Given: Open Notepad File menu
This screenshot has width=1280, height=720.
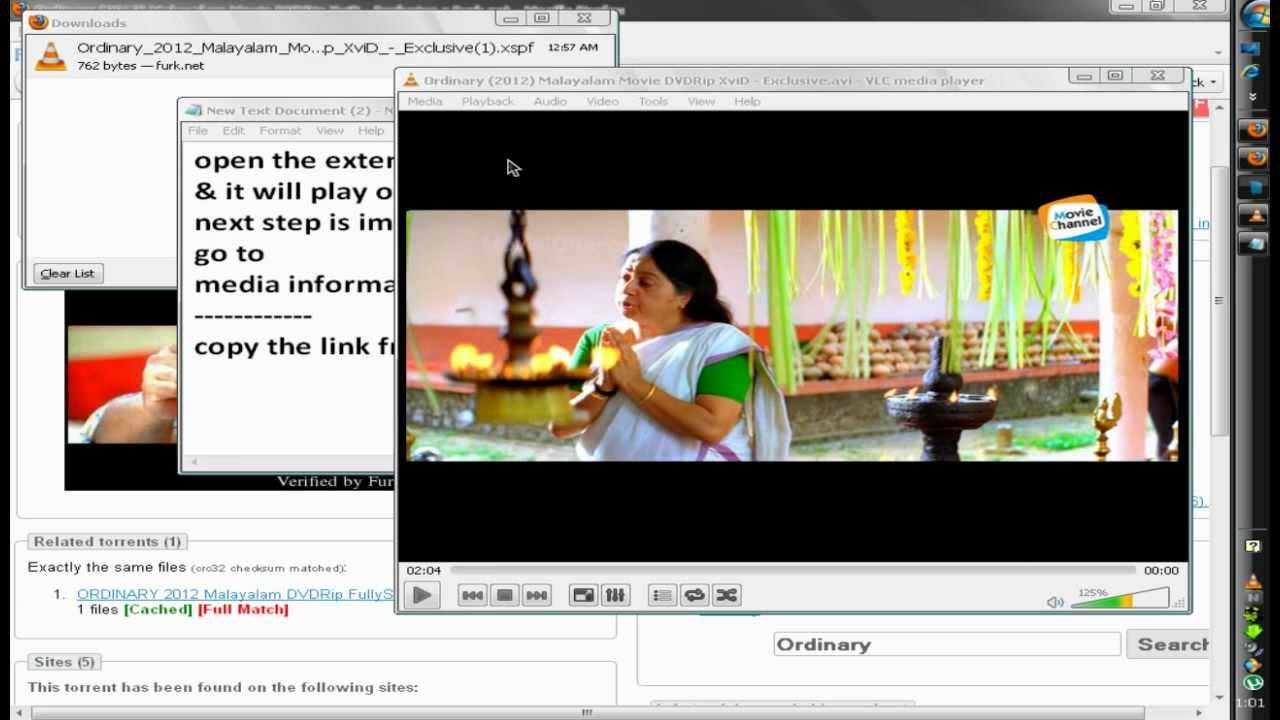Looking at the screenshot, I should click(x=198, y=131).
